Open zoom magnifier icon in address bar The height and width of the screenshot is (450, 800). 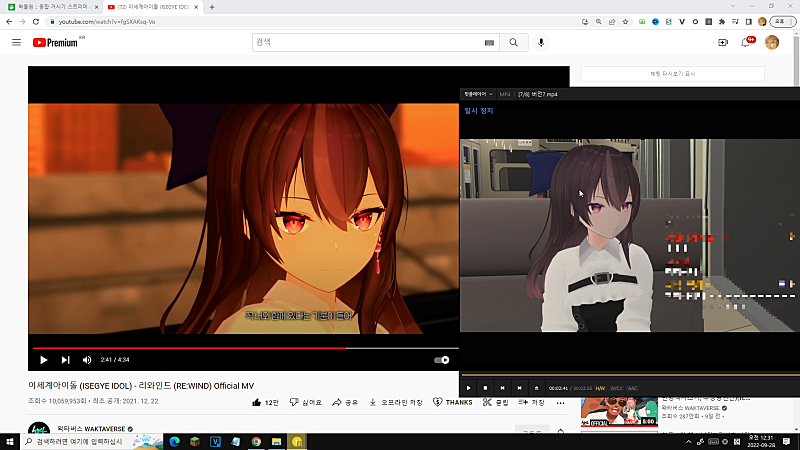pos(598,22)
